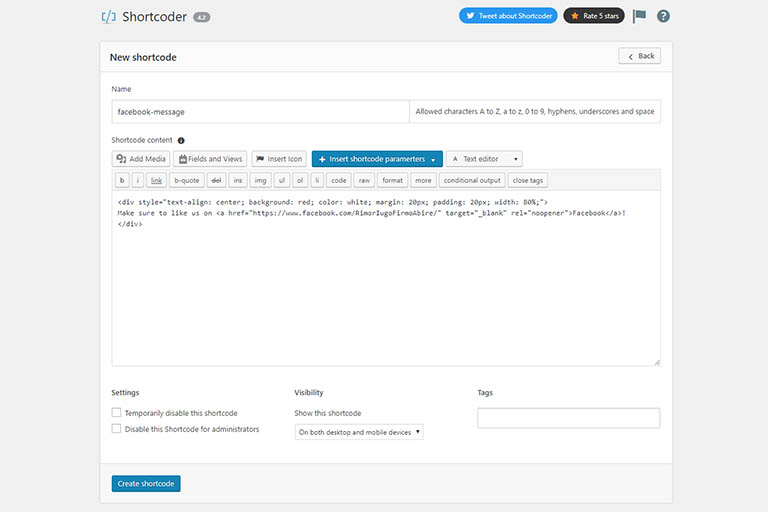Click the Rate 5 stars button
Viewport: 768px width, 512px height.
(594, 16)
